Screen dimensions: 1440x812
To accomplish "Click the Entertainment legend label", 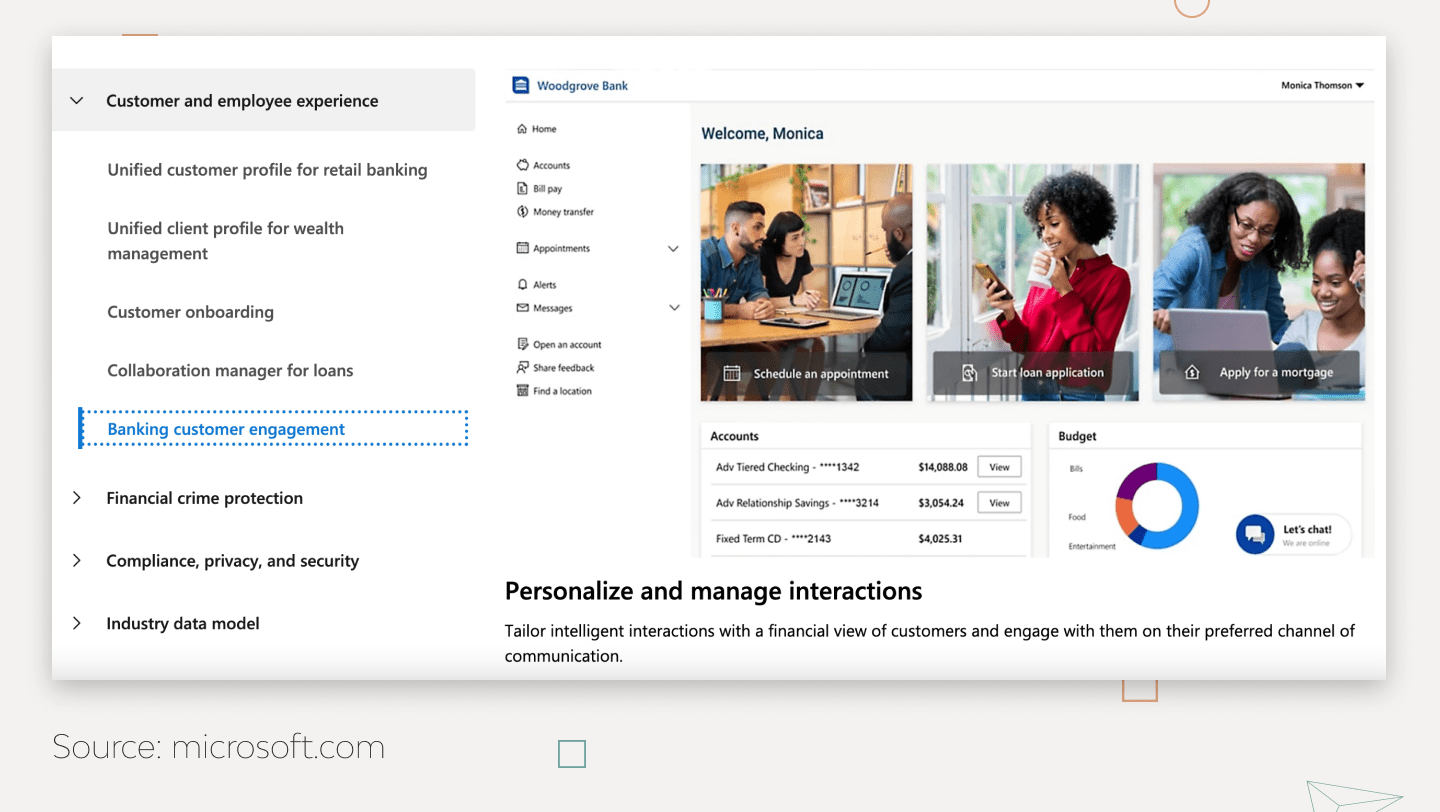I will 1092,546.
